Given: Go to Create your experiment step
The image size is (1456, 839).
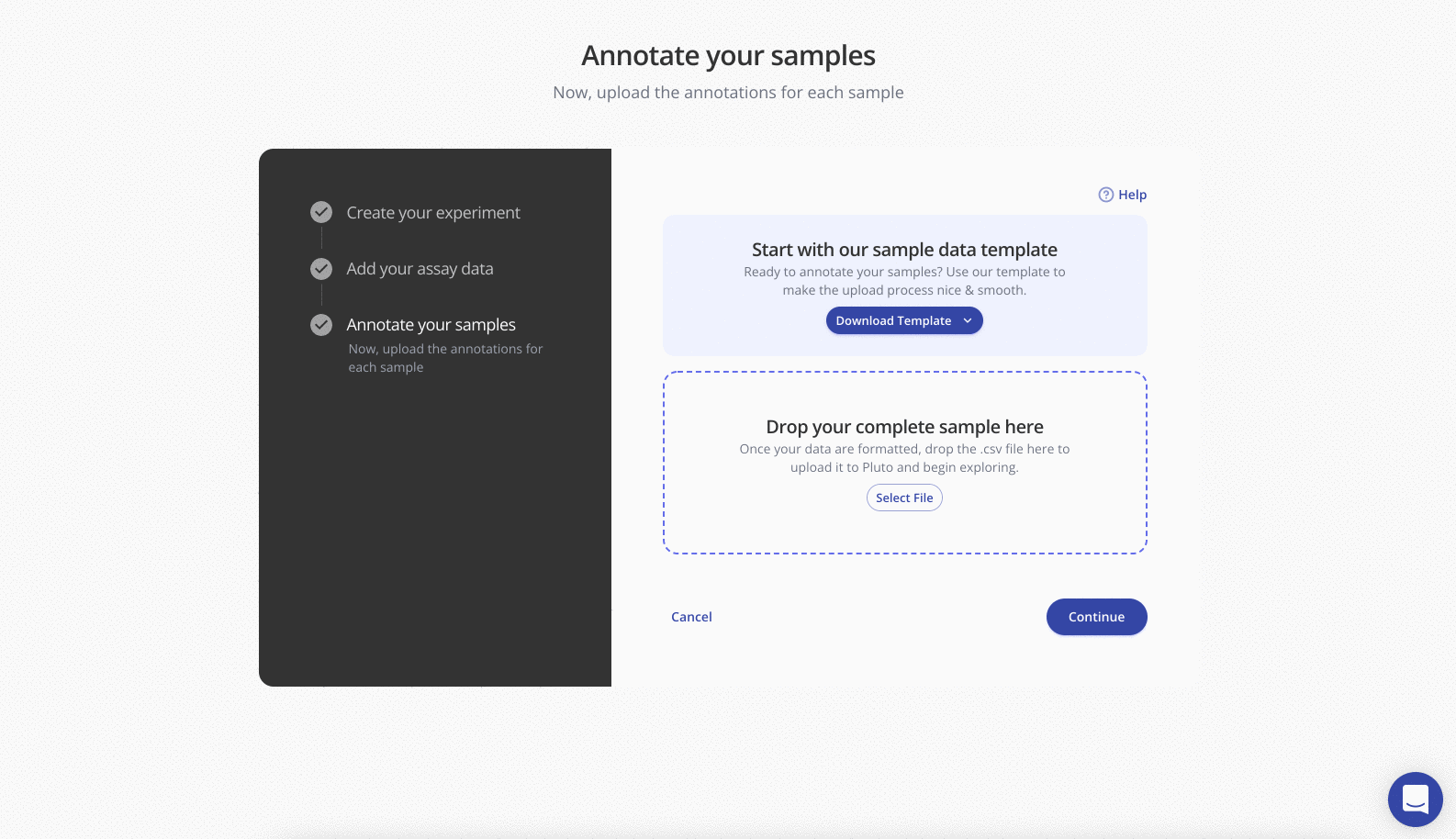Looking at the screenshot, I should (433, 213).
